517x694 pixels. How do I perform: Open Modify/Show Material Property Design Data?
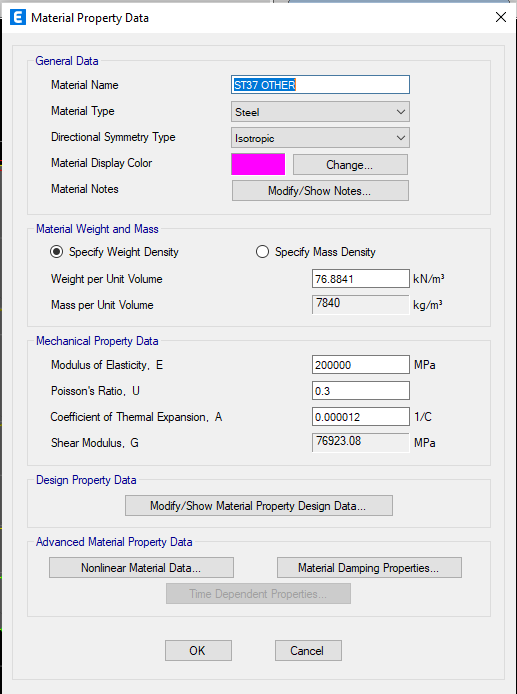(258, 505)
